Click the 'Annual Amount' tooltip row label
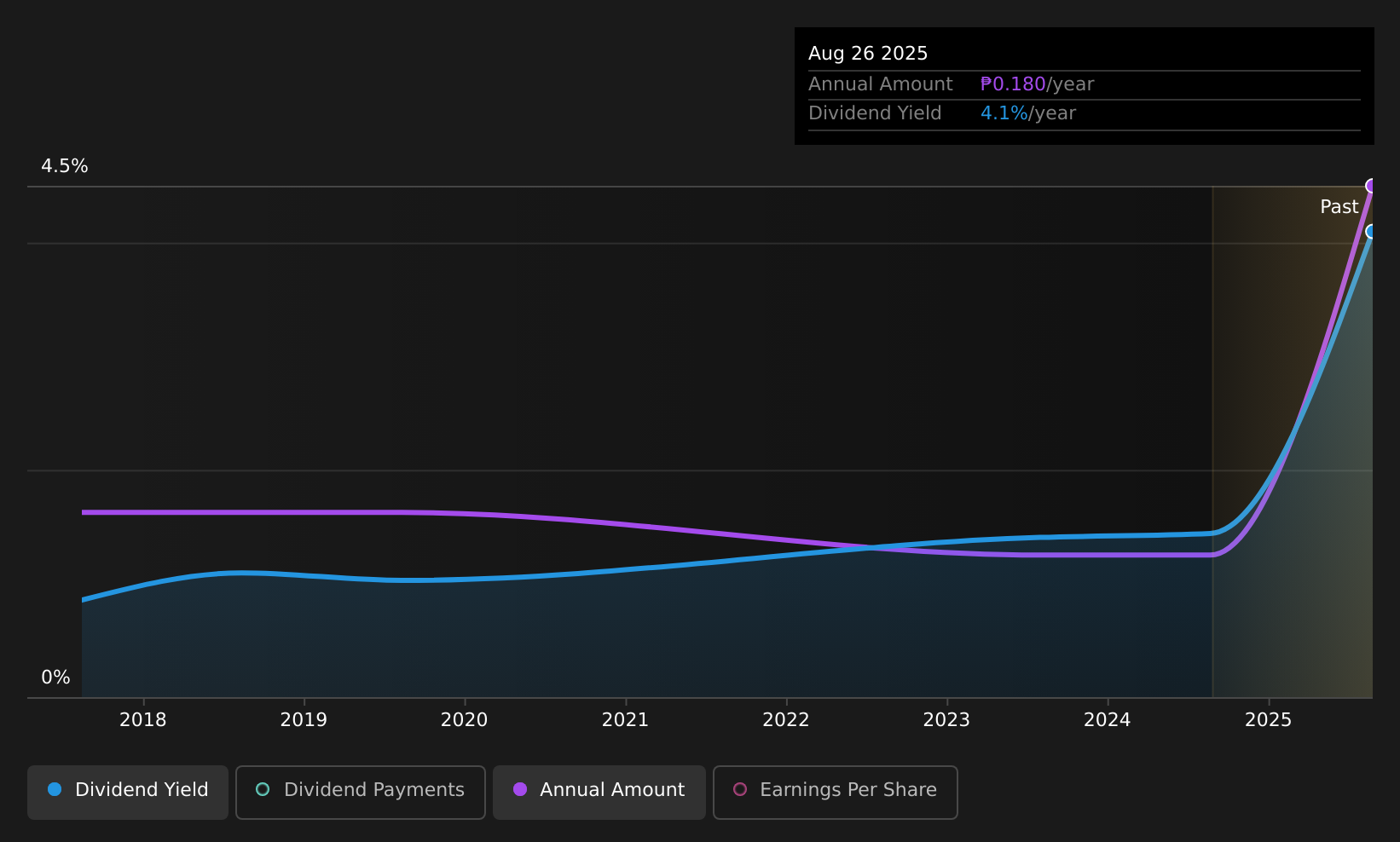The width and height of the screenshot is (1400, 842). coord(881,84)
